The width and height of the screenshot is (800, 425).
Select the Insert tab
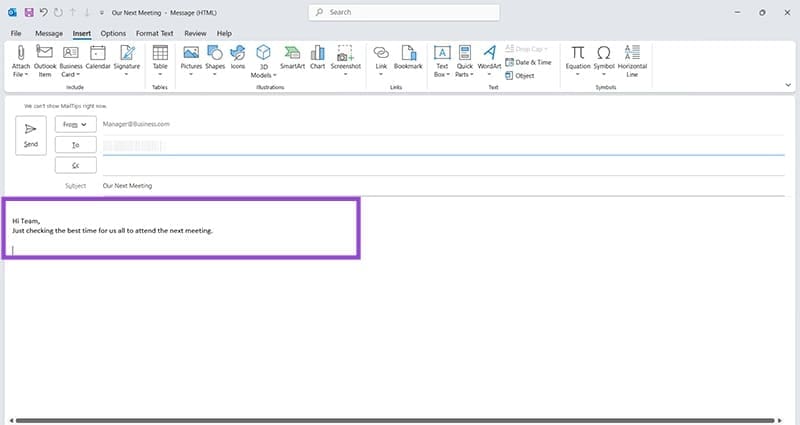[x=82, y=33]
